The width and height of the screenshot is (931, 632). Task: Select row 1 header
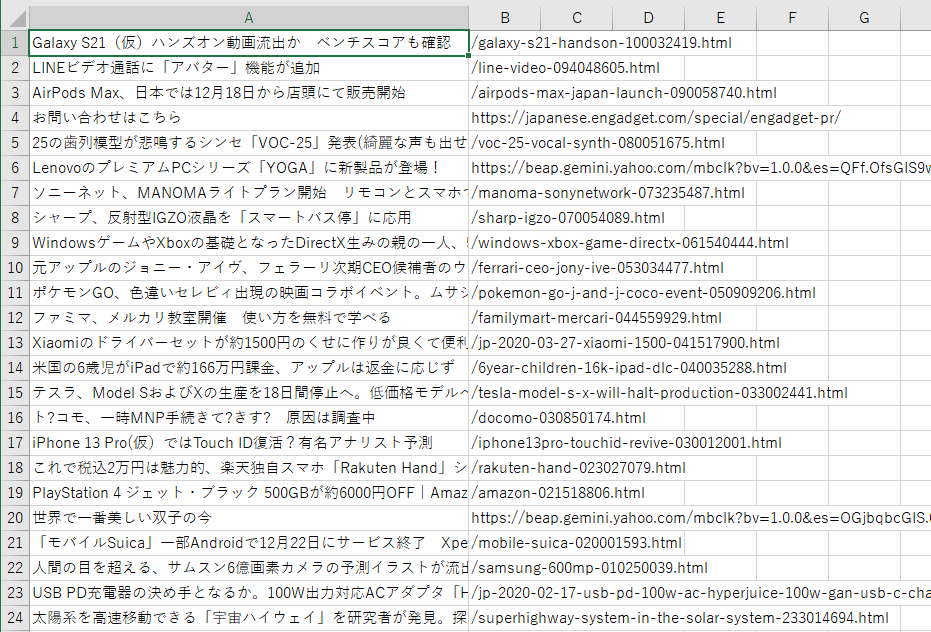15,43
